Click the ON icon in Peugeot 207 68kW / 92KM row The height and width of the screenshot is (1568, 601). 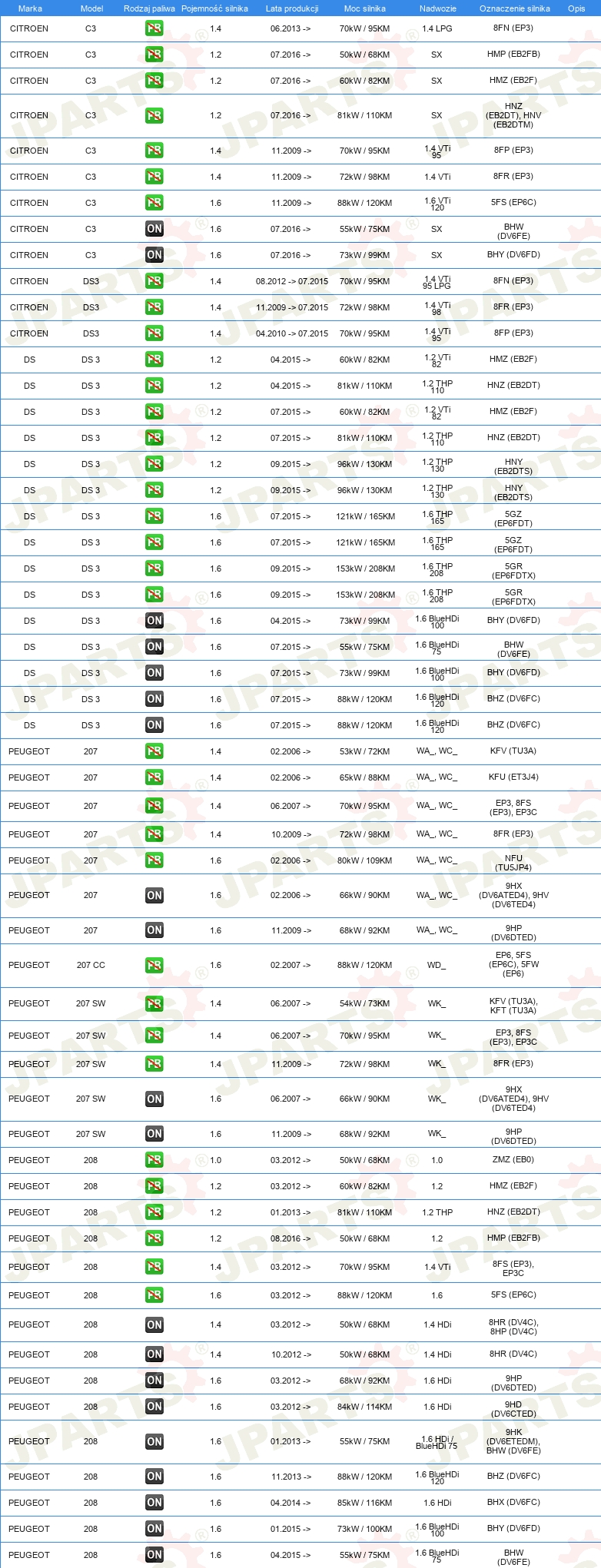154,930
